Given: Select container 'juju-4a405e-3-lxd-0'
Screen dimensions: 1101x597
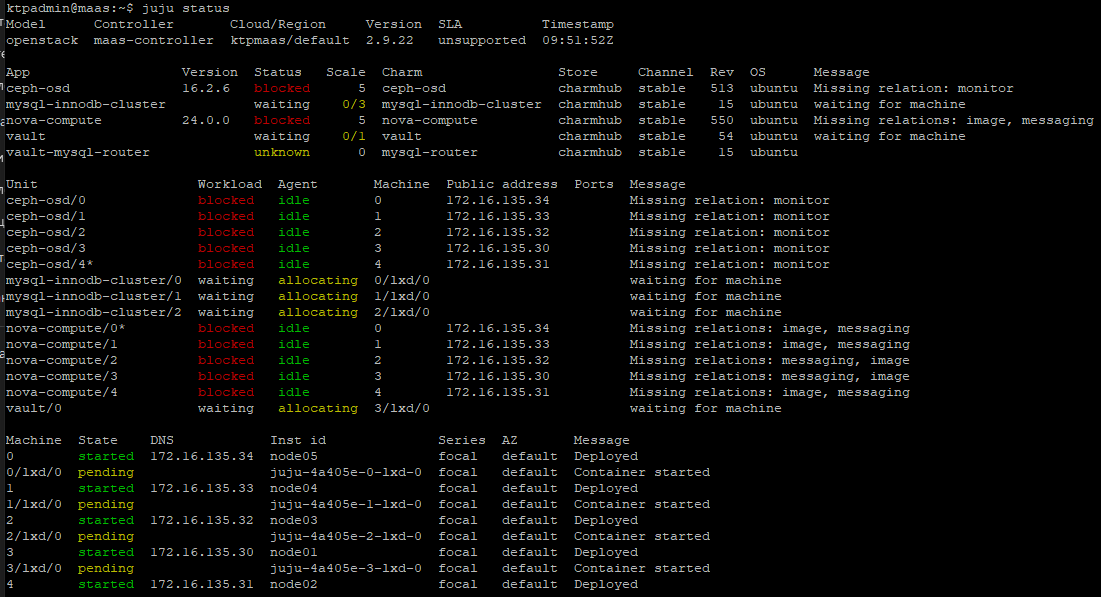Looking at the screenshot, I should click(346, 569).
